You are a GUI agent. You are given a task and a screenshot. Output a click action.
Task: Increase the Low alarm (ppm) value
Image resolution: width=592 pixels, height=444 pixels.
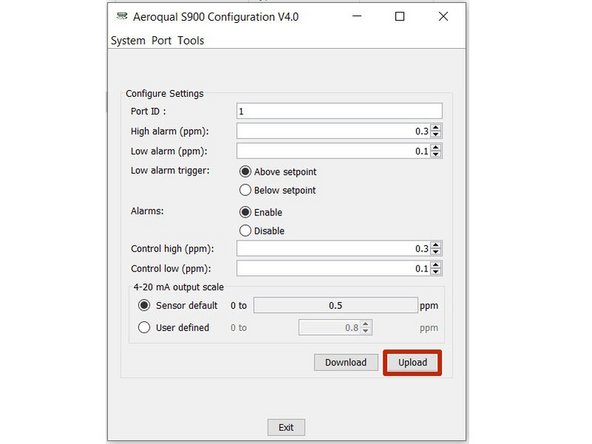pyautogui.click(x=436, y=148)
